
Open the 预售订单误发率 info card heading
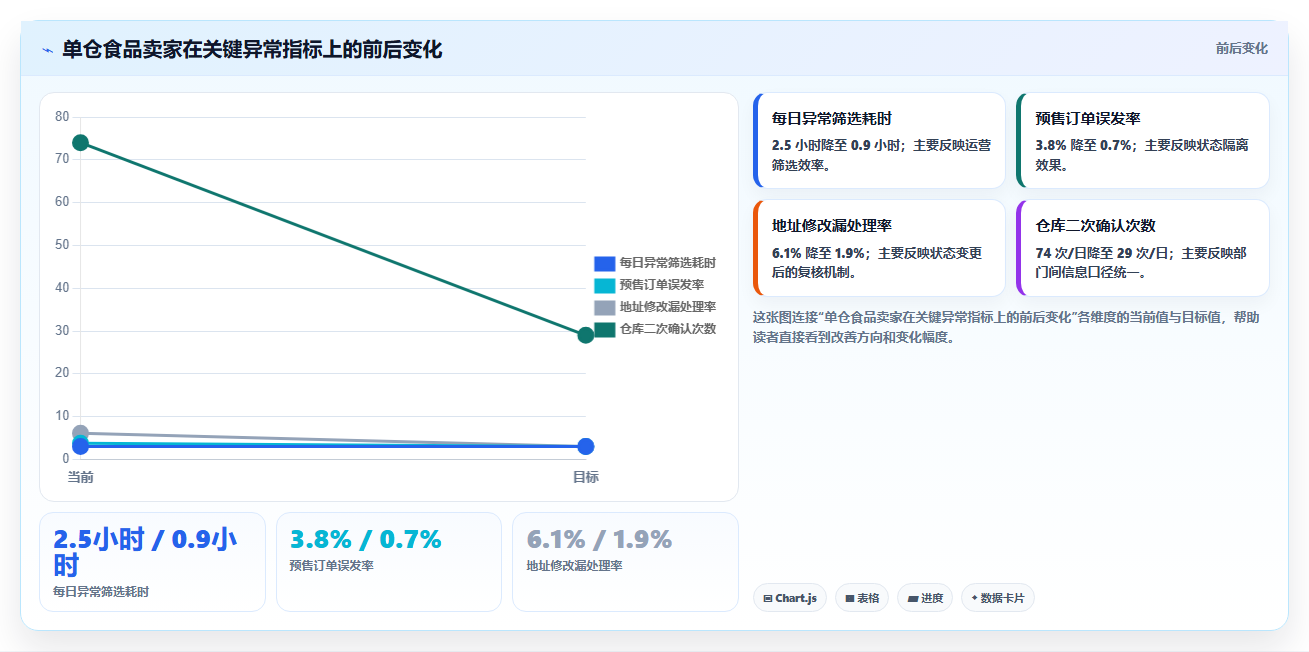[1088, 118]
